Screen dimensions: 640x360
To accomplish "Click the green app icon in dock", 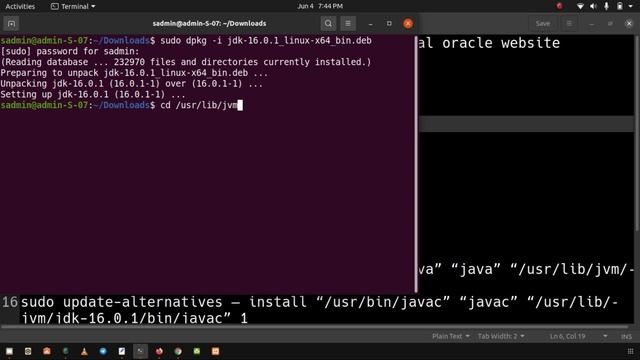I will point(197,351).
